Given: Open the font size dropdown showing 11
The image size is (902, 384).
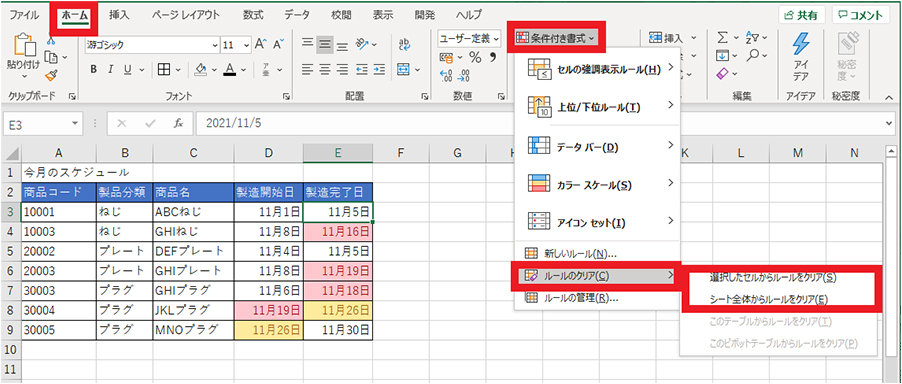Looking at the screenshot, I should tap(247, 45).
